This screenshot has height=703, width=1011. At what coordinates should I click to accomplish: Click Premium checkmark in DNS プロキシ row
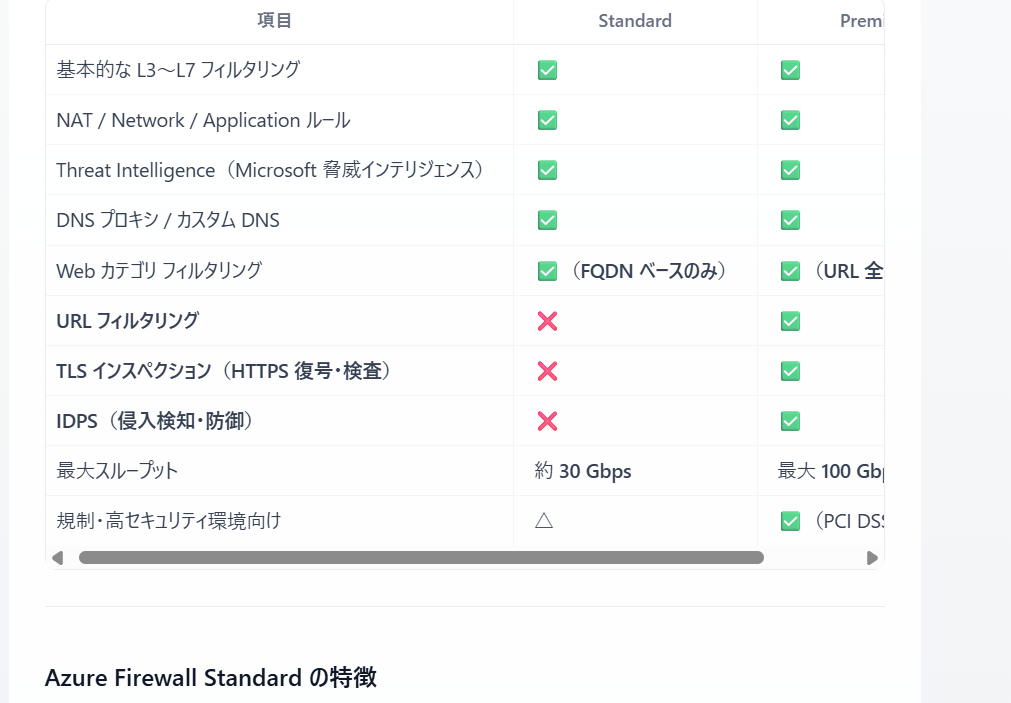tap(790, 220)
